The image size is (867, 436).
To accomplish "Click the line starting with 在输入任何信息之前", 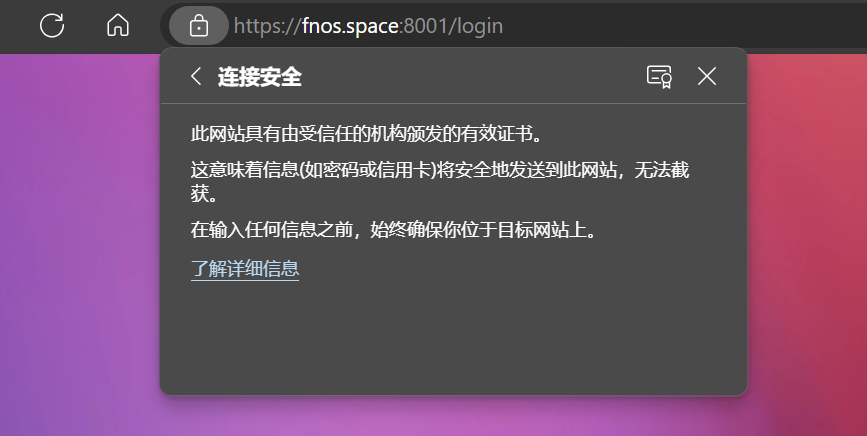I will click(x=395, y=229).
